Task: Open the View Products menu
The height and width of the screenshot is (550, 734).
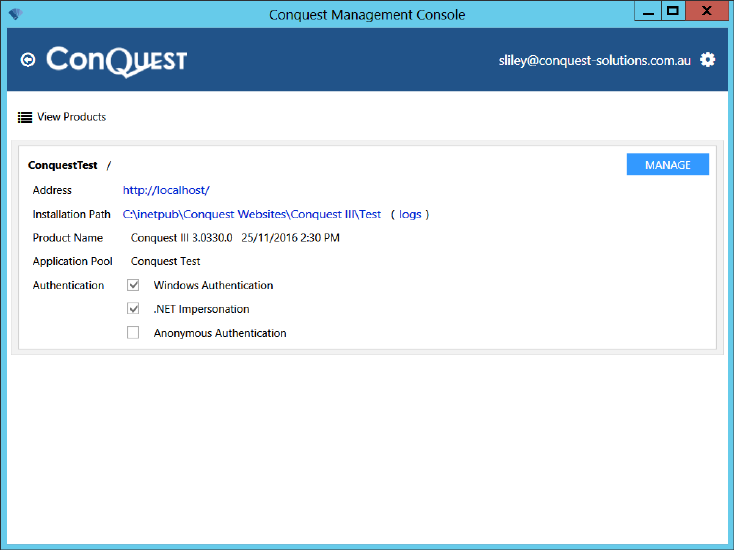Action: (62, 117)
